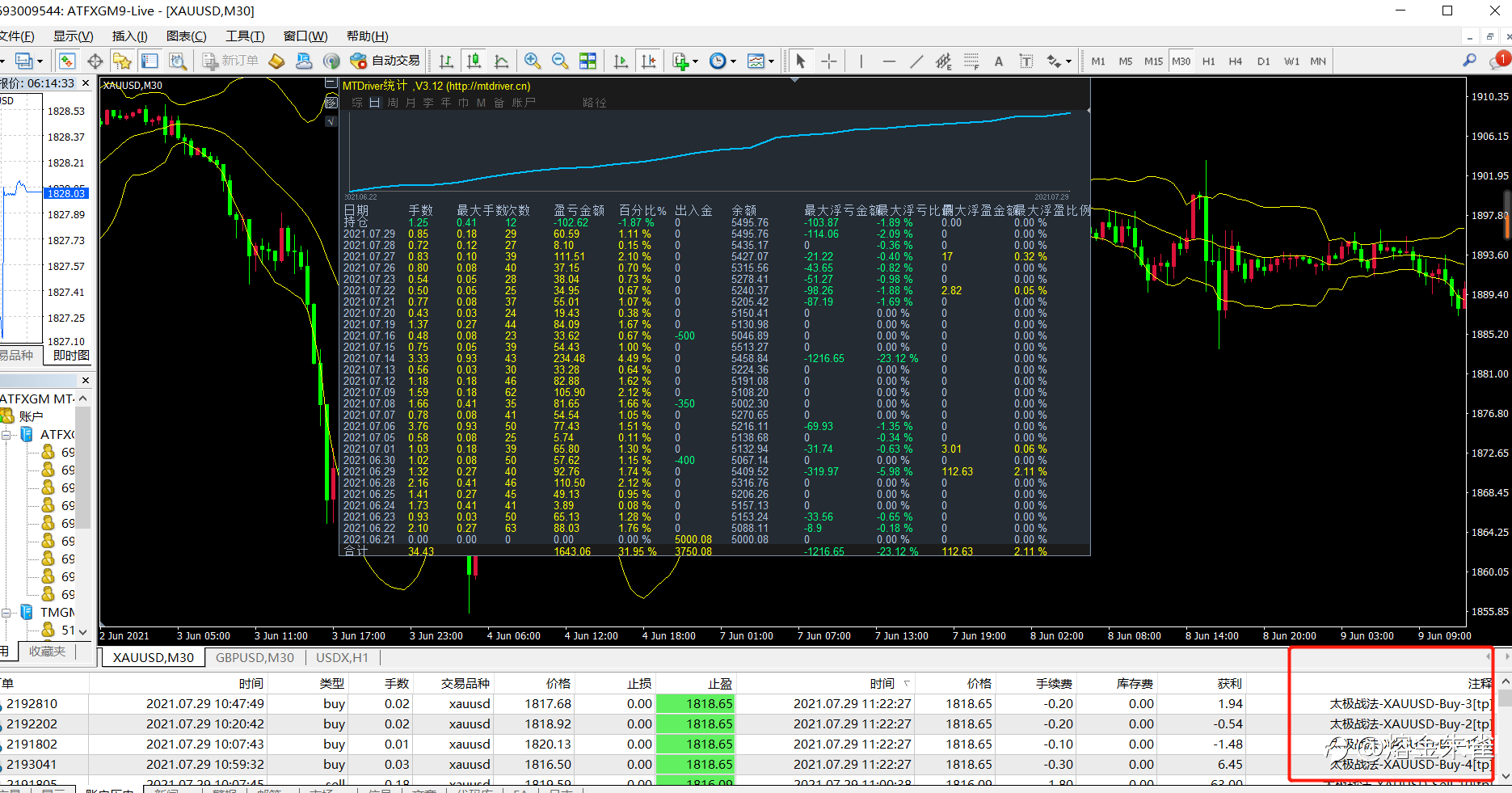Open the MetaEditor yellow book icon

pos(277,61)
